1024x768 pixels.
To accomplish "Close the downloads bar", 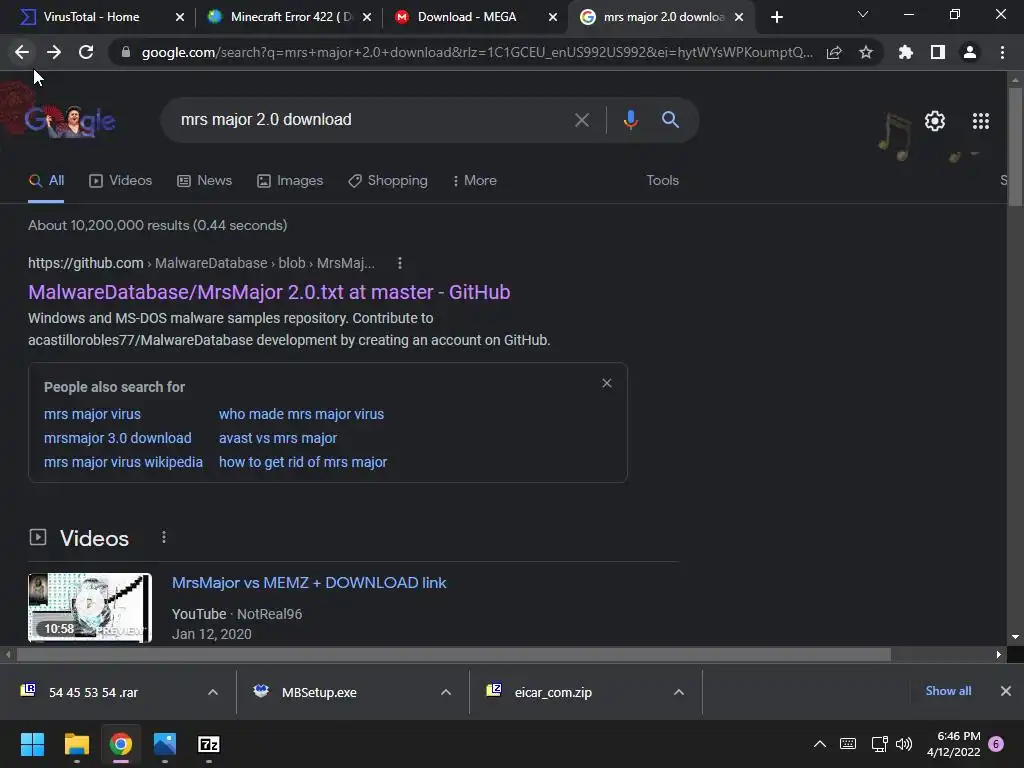I will tap(1006, 691).
